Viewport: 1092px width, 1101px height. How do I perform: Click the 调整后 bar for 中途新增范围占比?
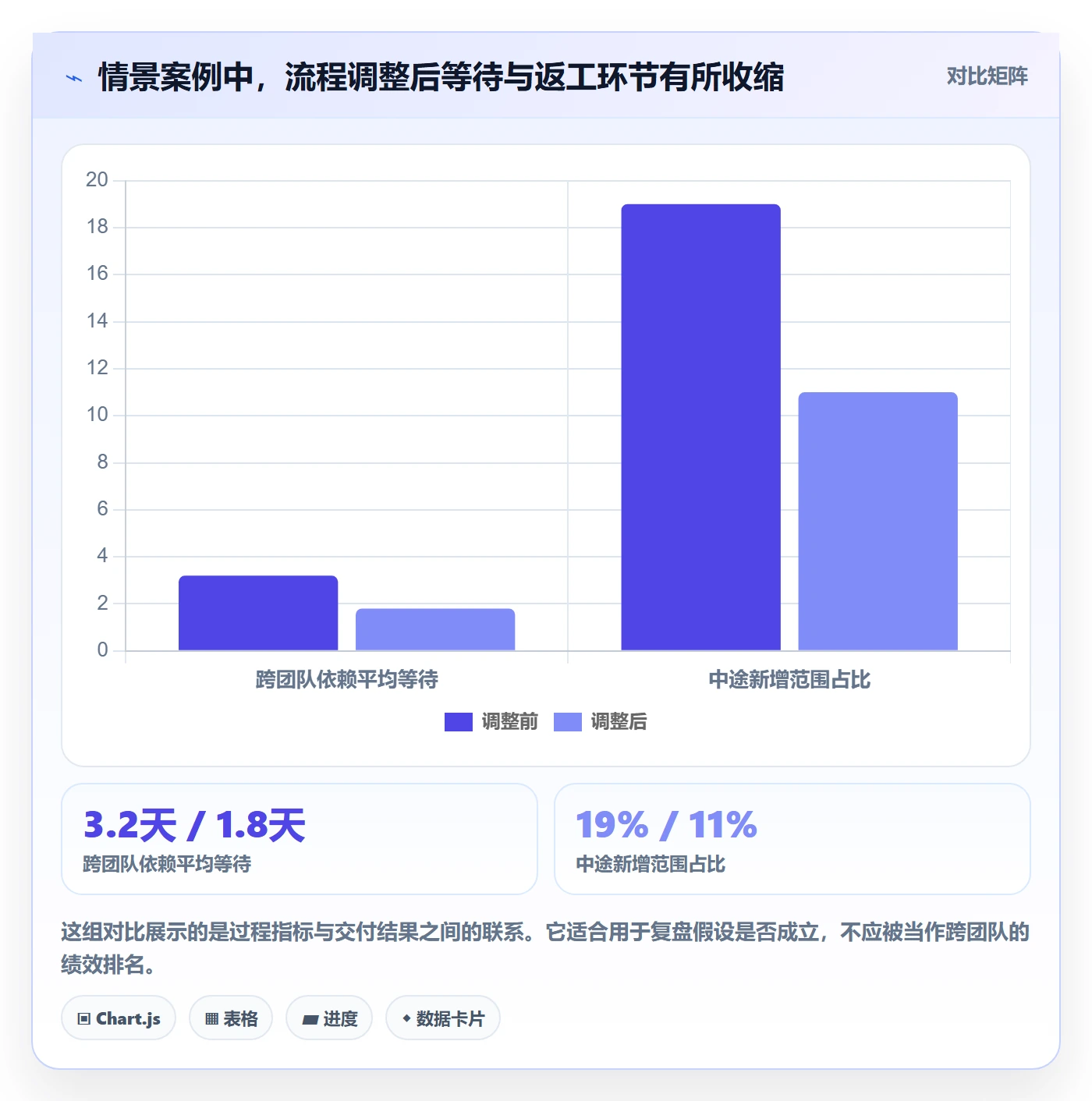pyautogui.click(x=877, y=521)
